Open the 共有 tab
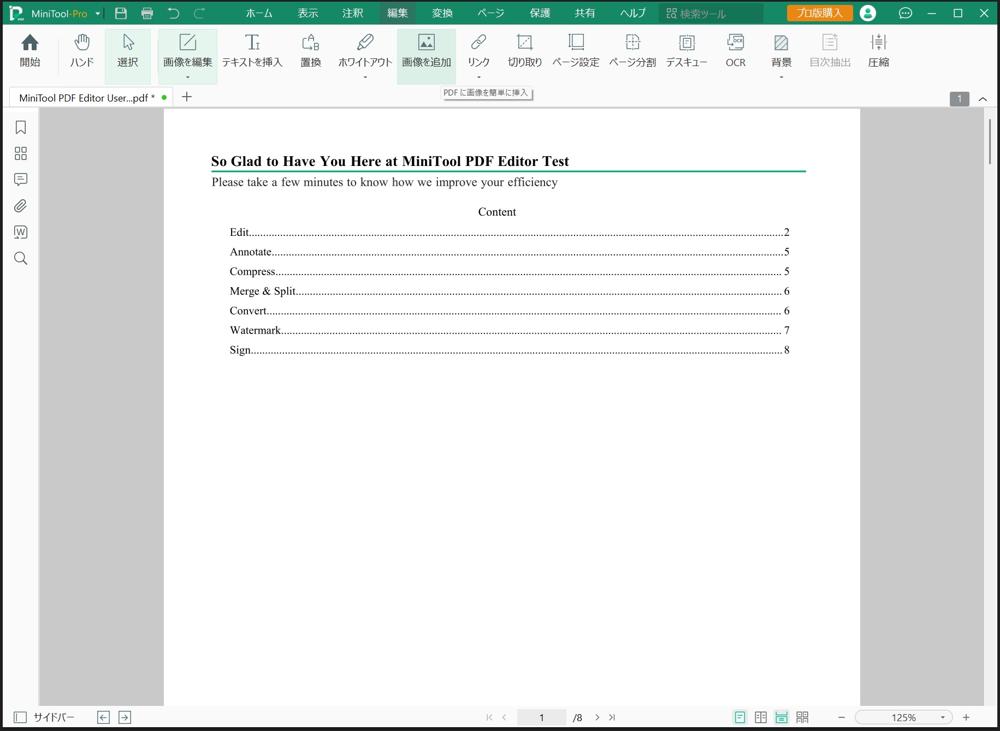1000x731 pixels. (584, 13)
